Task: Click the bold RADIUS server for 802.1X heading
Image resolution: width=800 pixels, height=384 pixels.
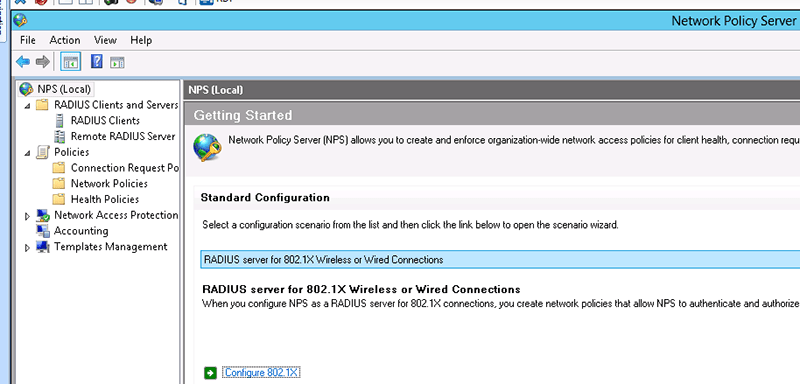Action: coord(361,289)
